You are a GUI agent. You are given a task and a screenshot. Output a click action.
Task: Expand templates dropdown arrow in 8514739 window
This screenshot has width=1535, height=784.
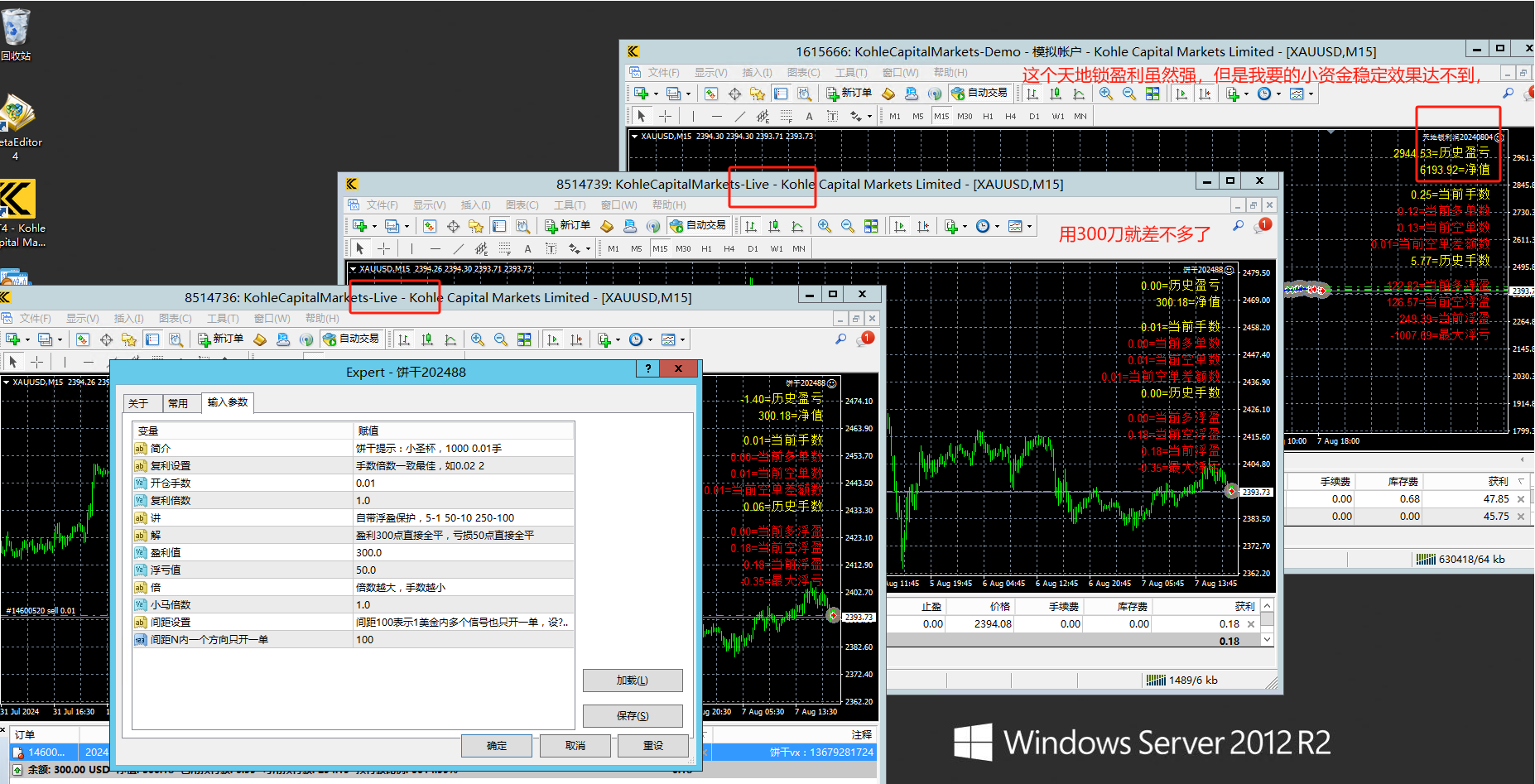coord(1030,226)
